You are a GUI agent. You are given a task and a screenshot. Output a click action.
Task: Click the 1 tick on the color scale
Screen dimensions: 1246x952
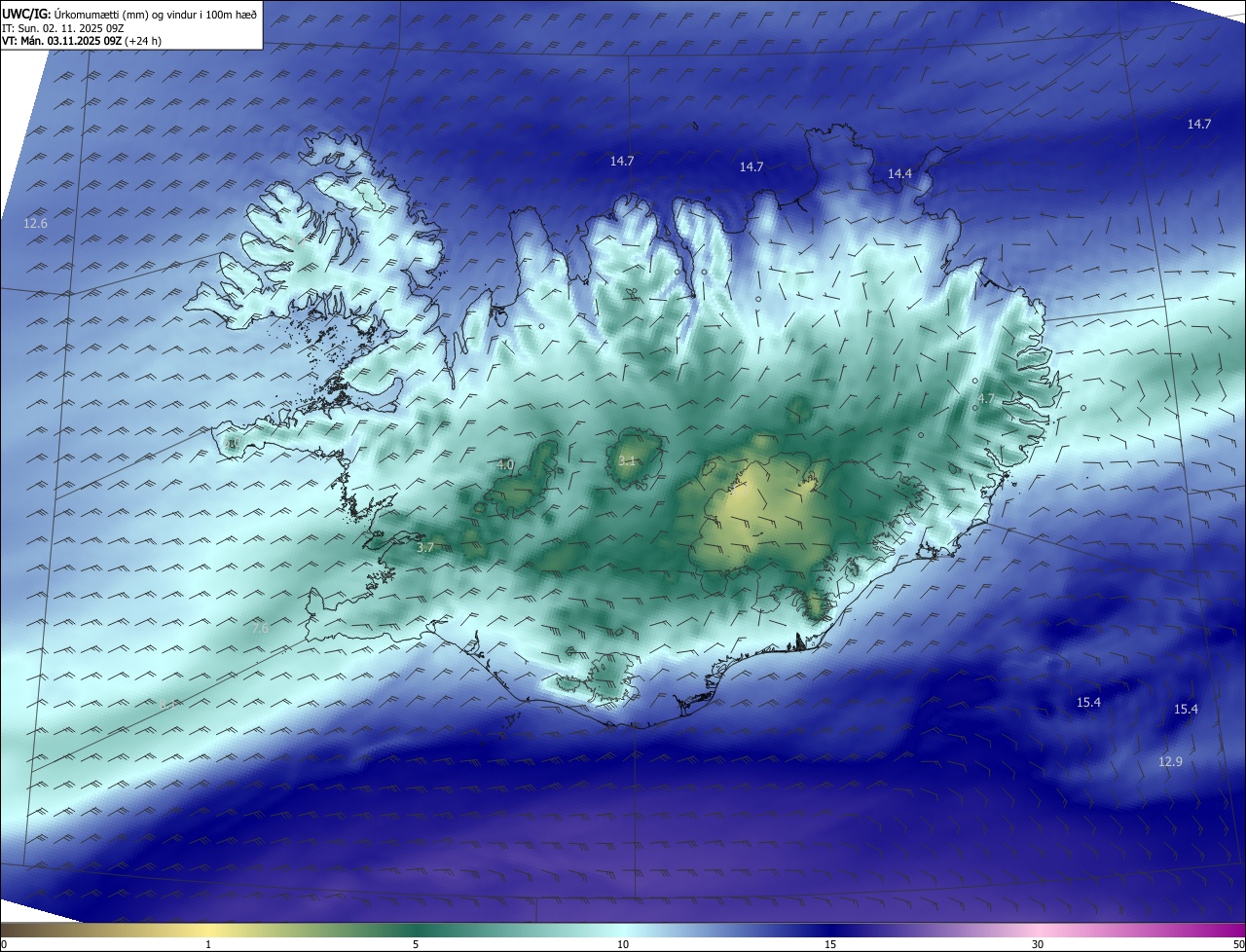208,944
